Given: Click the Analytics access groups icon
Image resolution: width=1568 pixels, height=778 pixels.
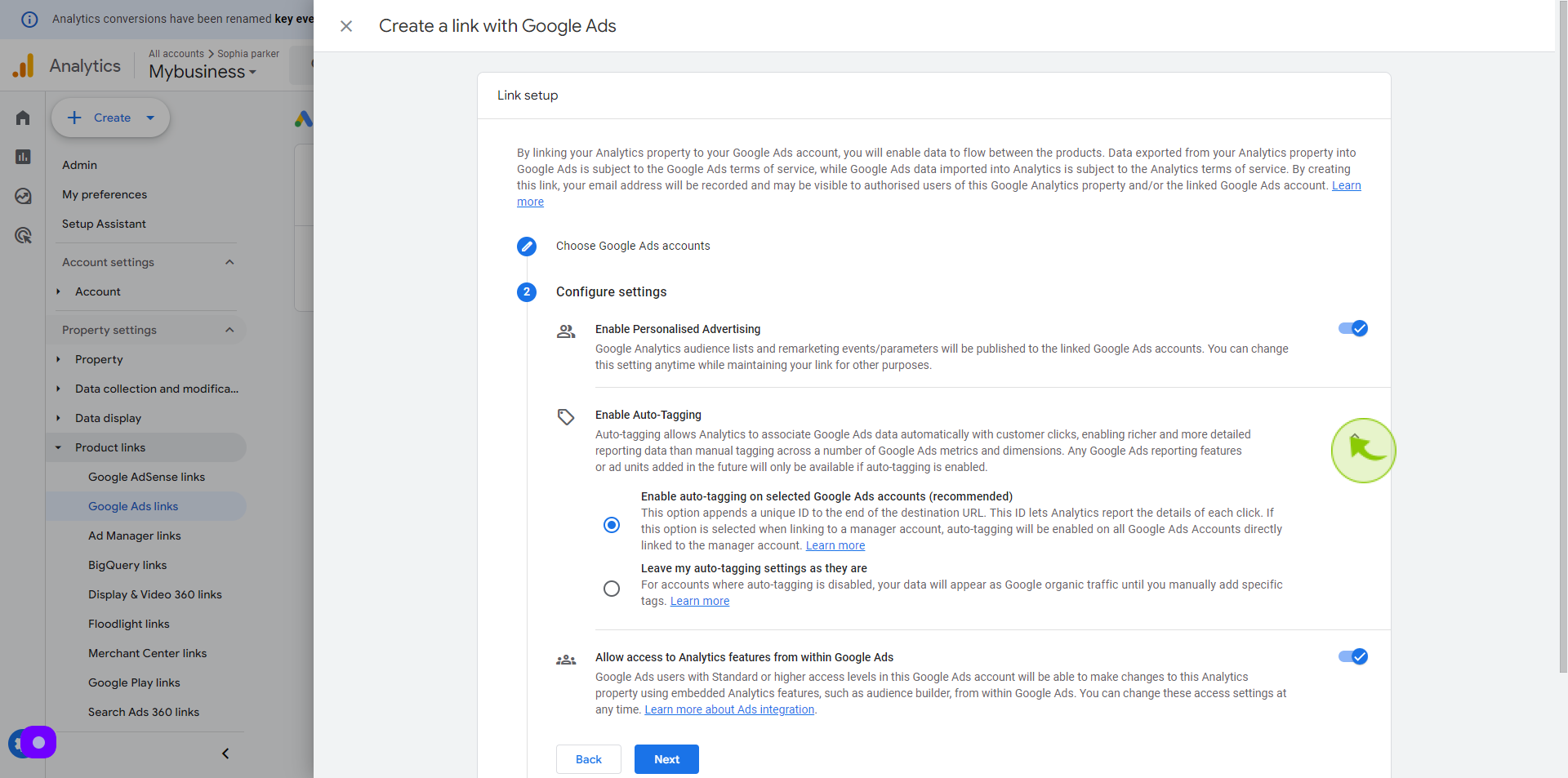Looking at the screenshot, I should coord(566,660).
